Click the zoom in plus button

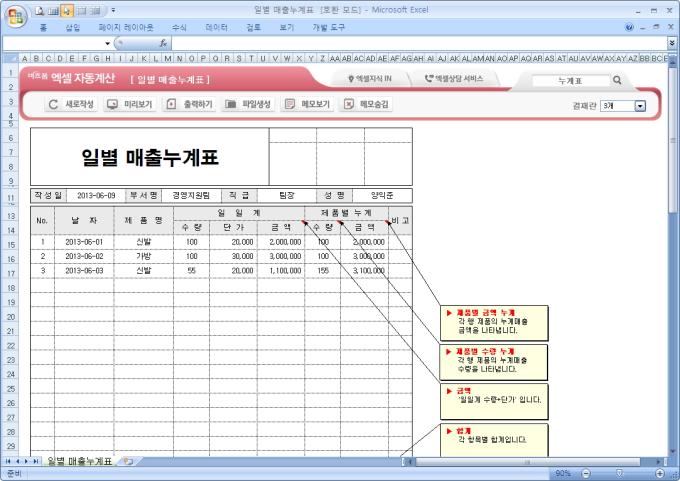tap(660, 473)
